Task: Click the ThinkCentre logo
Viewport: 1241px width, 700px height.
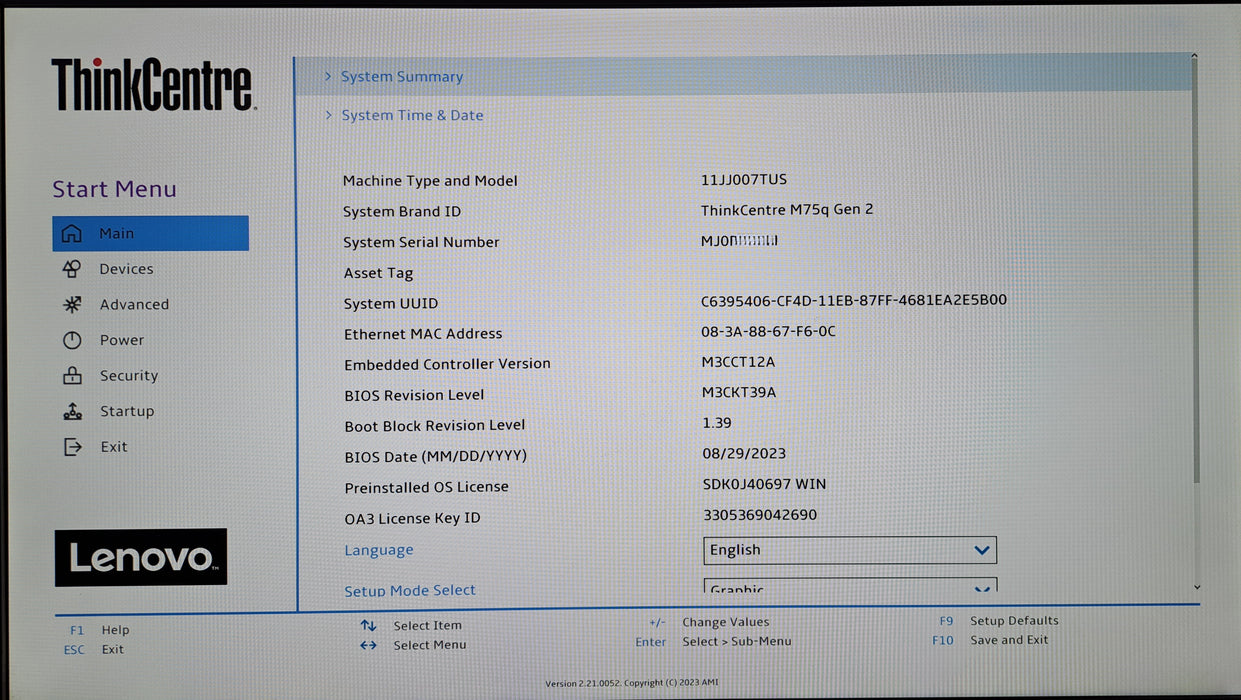Action: pyautogui.click(x=153, y=84)
